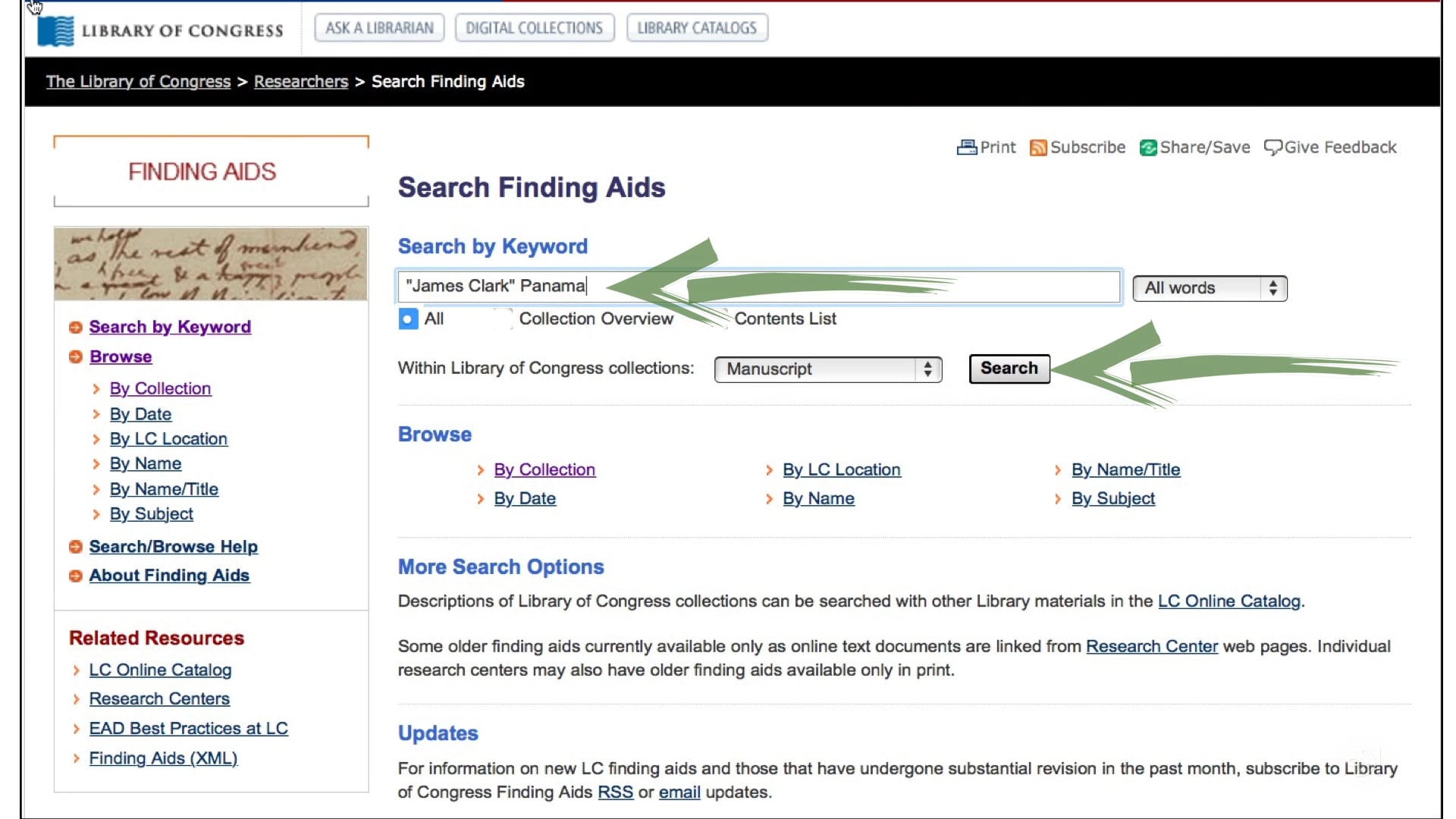Click the orange arrow beside About Finding Aids
The image size is (1456, 819).
[75, 576]
